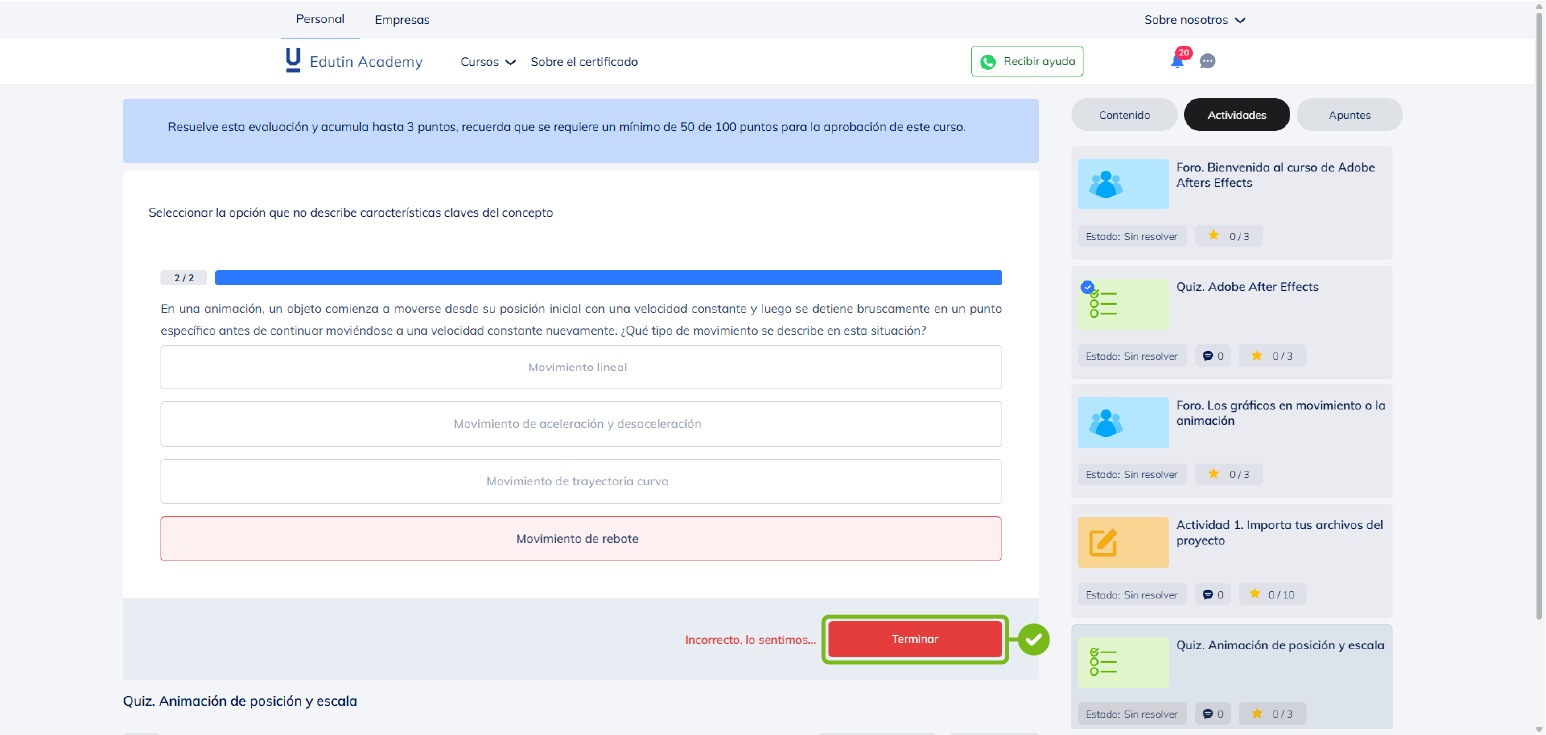1546x735 pixels.
Task: Open the chat messages bubble icon
Action: [x=1207, y=61]
